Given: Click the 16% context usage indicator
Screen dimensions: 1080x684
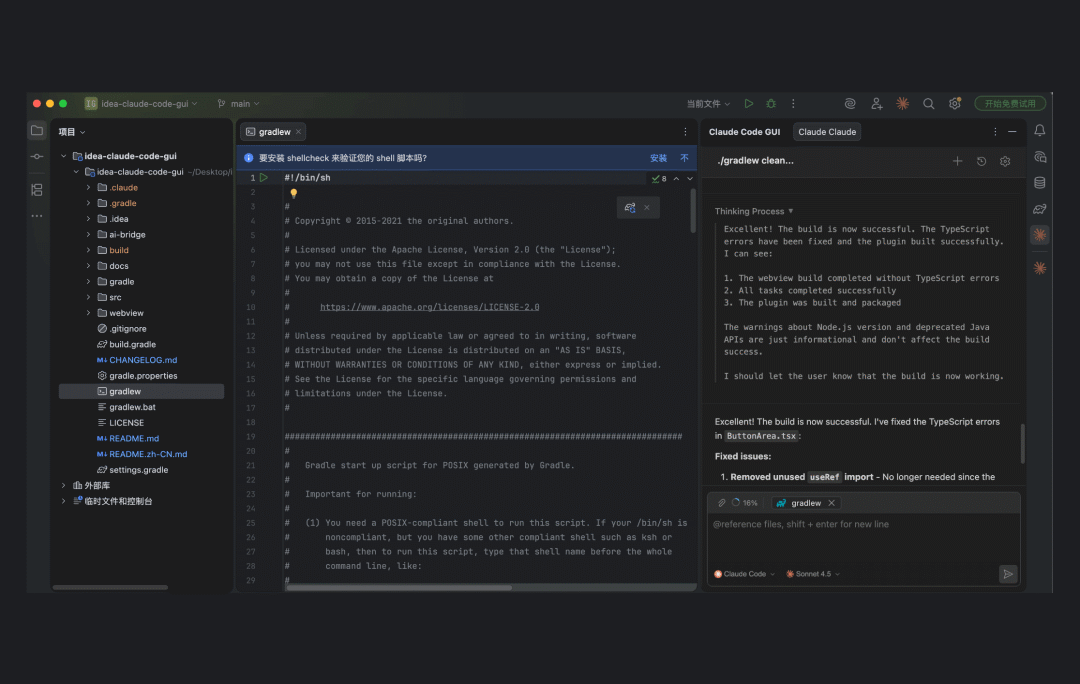Looking at the screenshot, I should (x=745, y=503).
